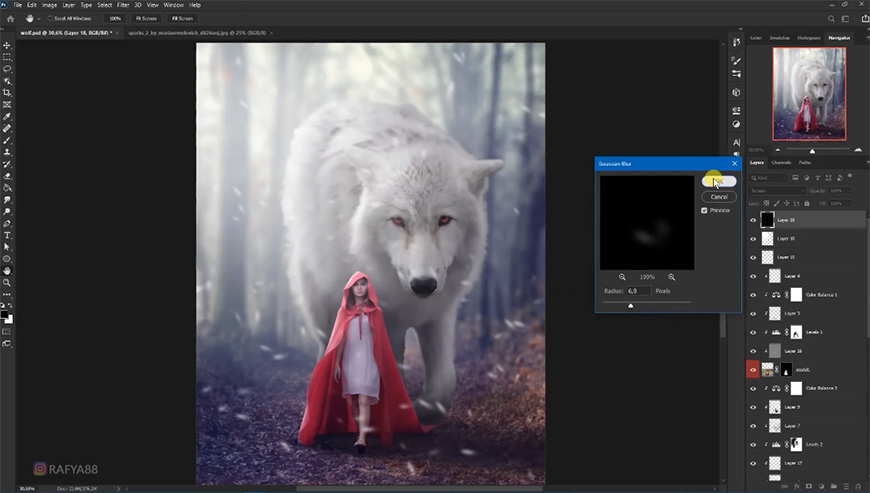The image size is (870, 493).
Task: Select the Crop tool
Action: click(7, 93)
